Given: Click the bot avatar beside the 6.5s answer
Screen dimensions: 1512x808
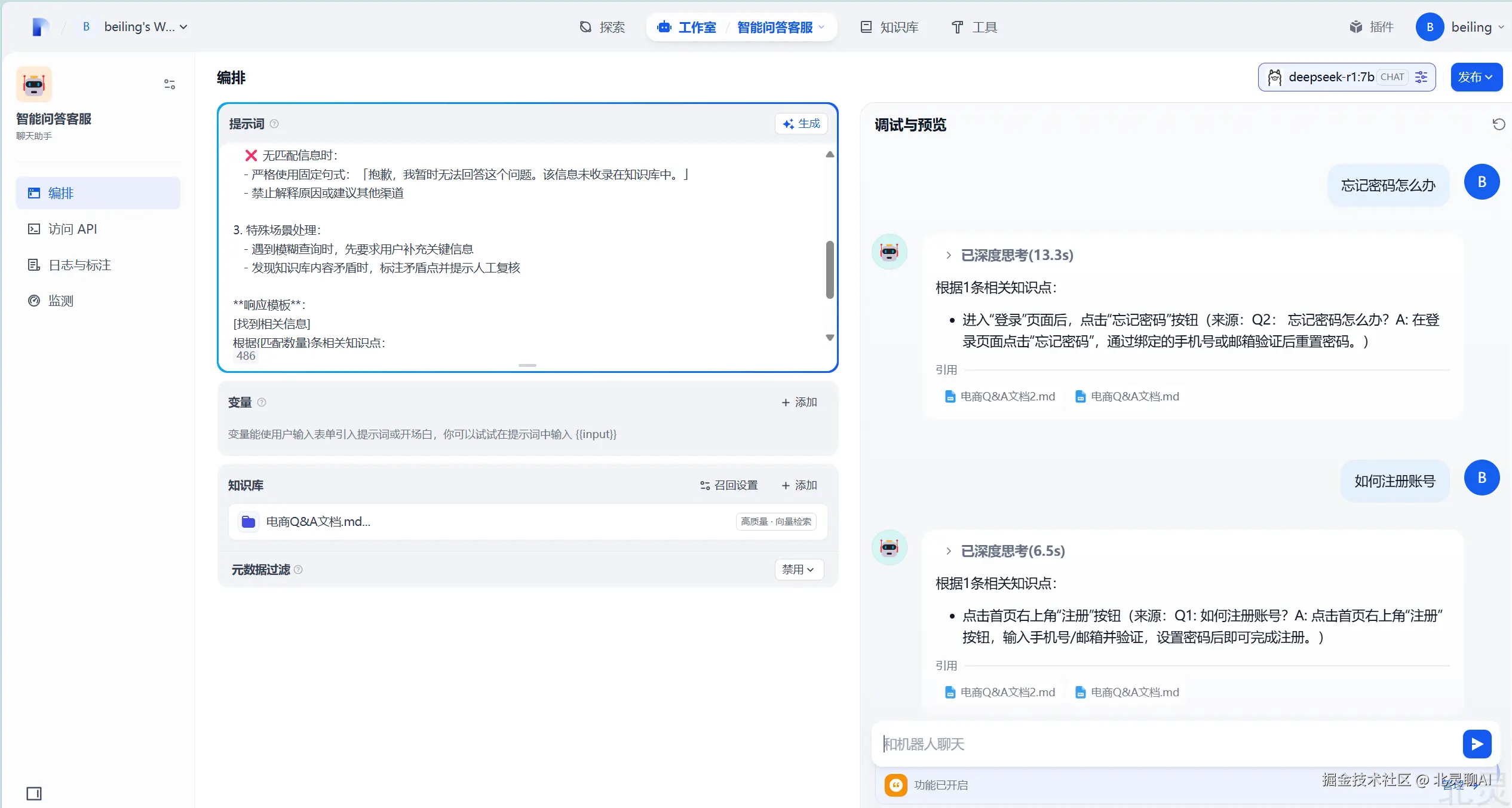Looking at the screenshot, I should click(x=890, y=547).
